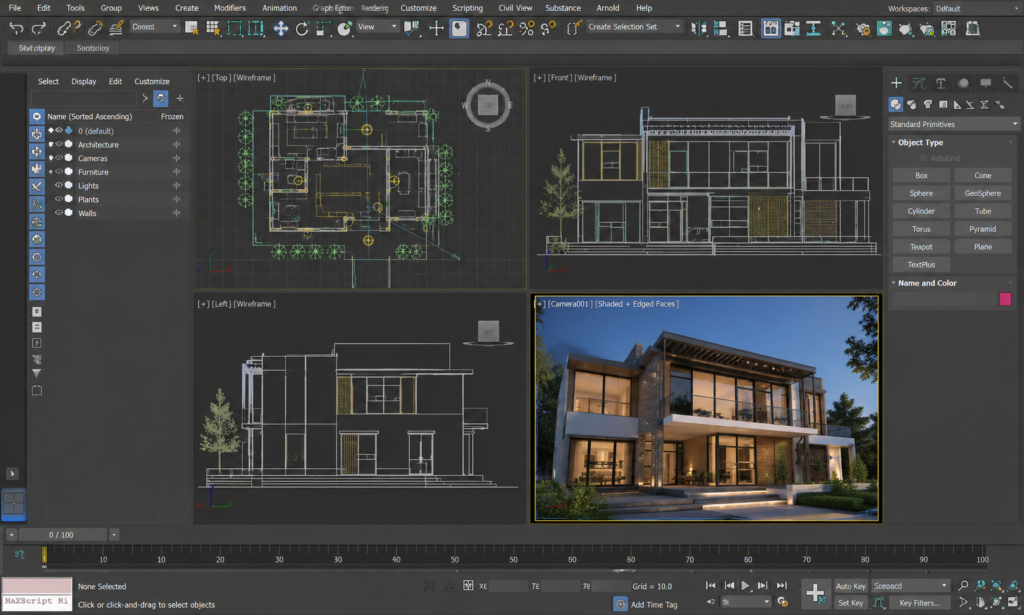Toggle visibility of 0 (default) layer
The image size is (1024, 615).
coord(59,131)
